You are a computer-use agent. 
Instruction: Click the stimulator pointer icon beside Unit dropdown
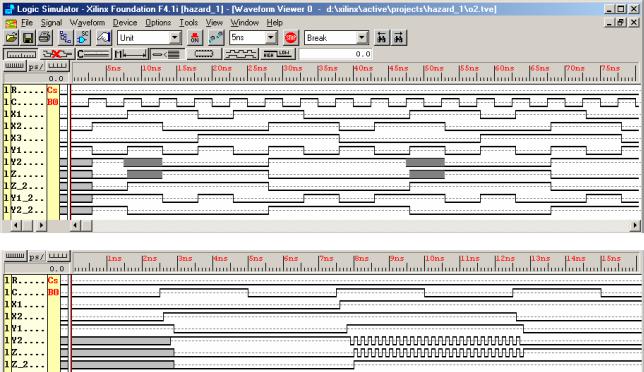click(104, 38)
